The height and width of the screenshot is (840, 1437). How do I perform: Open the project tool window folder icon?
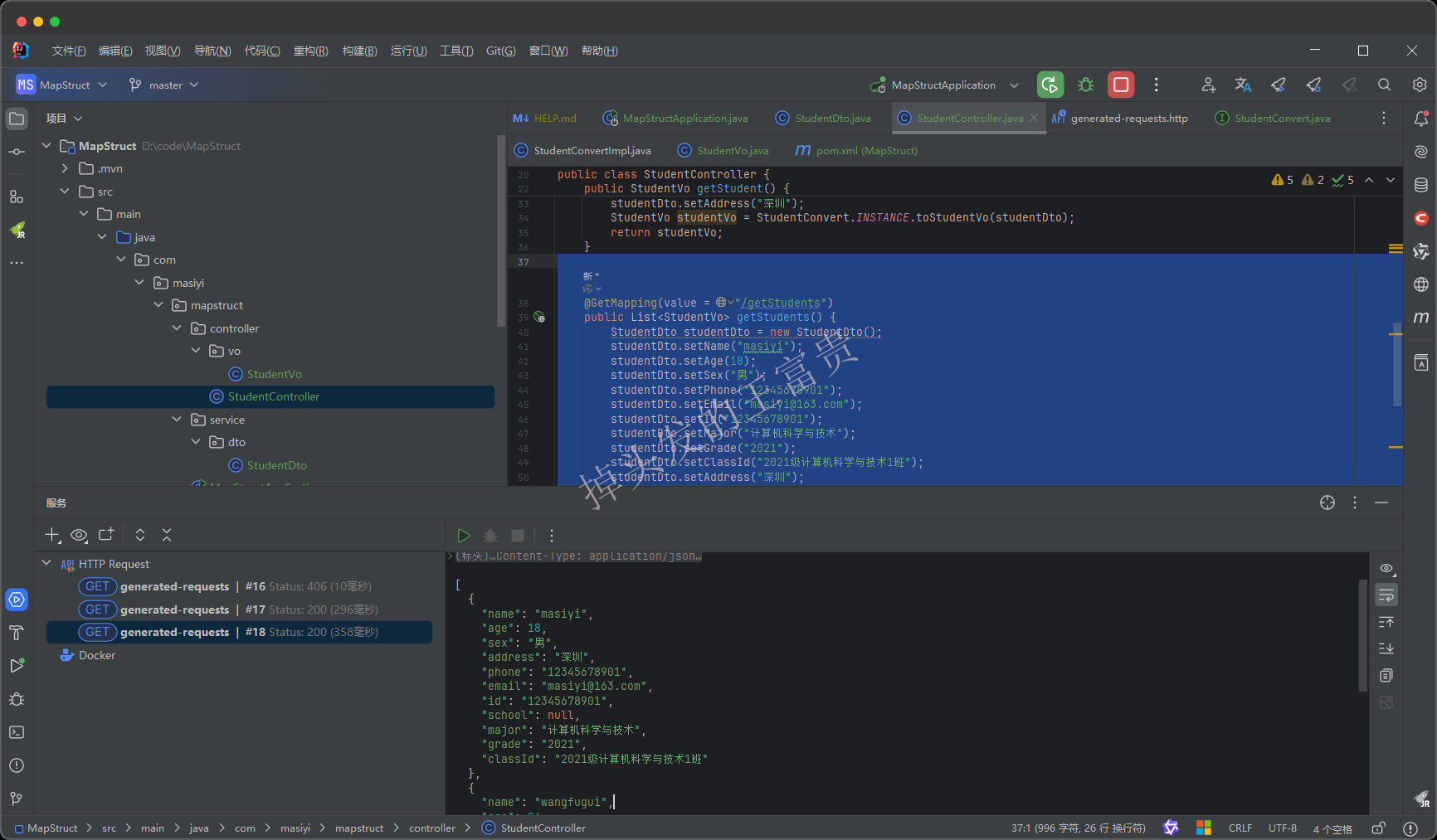point(17,119)
